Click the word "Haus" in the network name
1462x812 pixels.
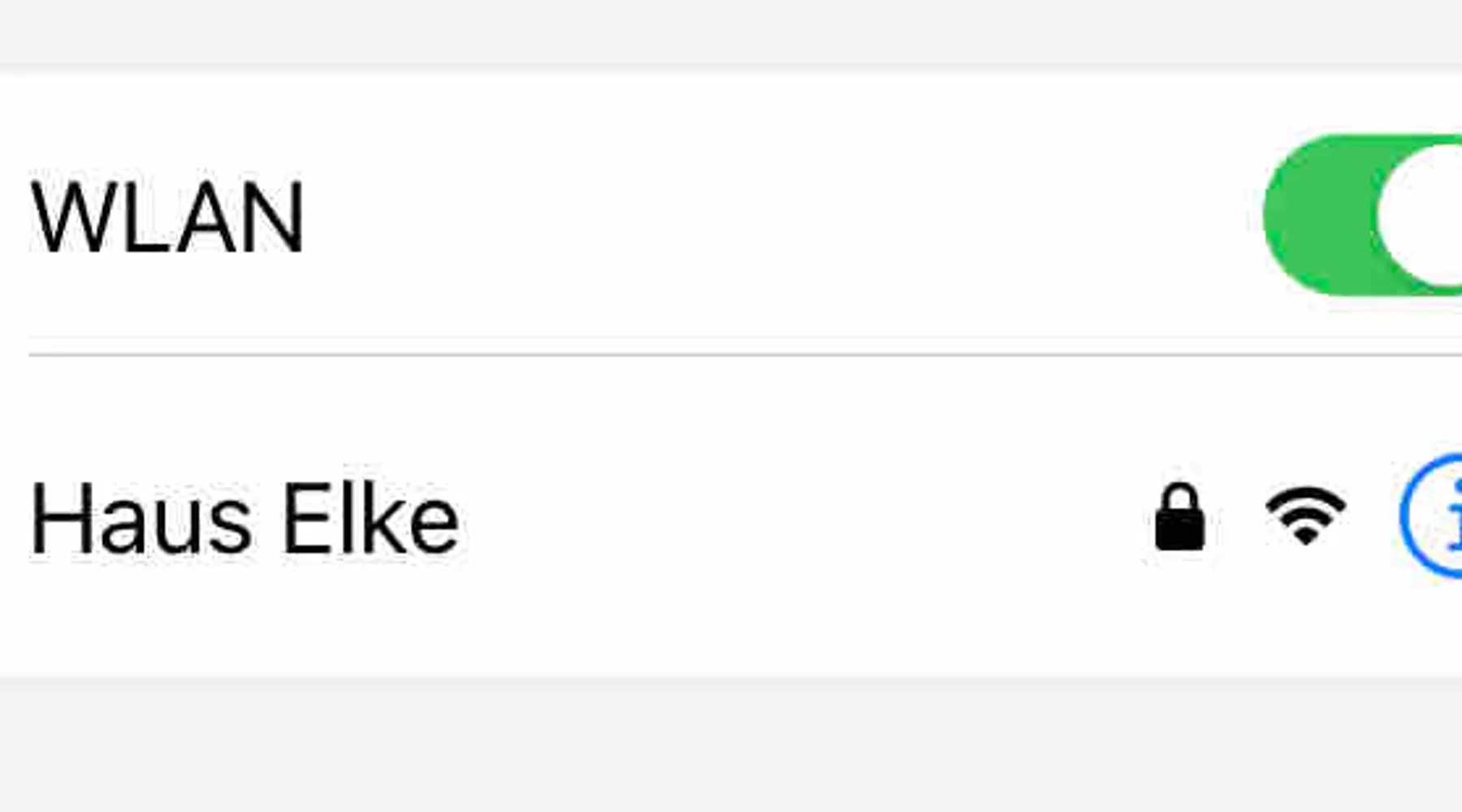click(141, 520)
